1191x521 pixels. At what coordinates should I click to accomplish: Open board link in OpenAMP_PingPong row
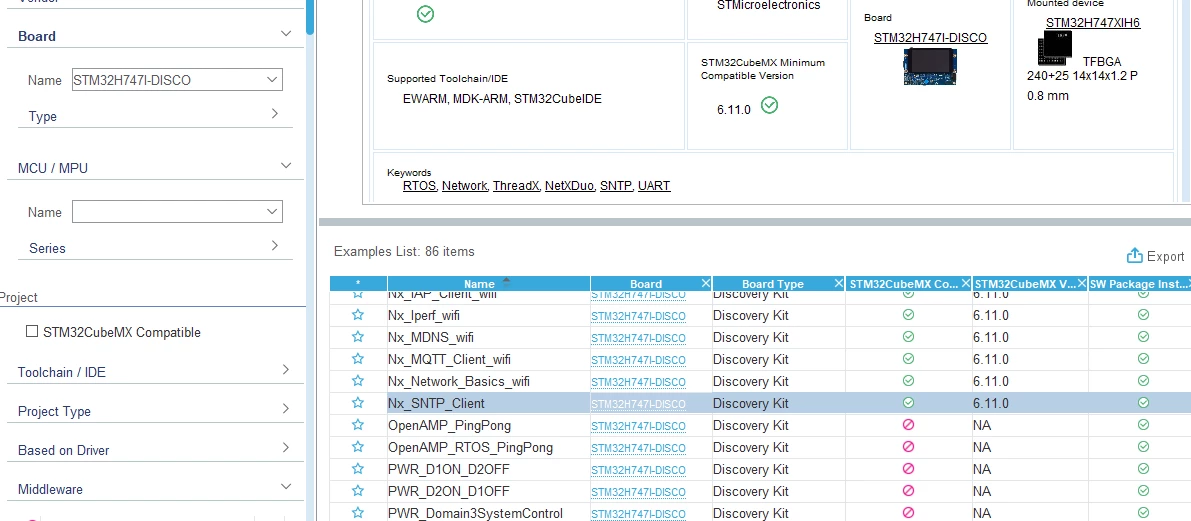638,426
